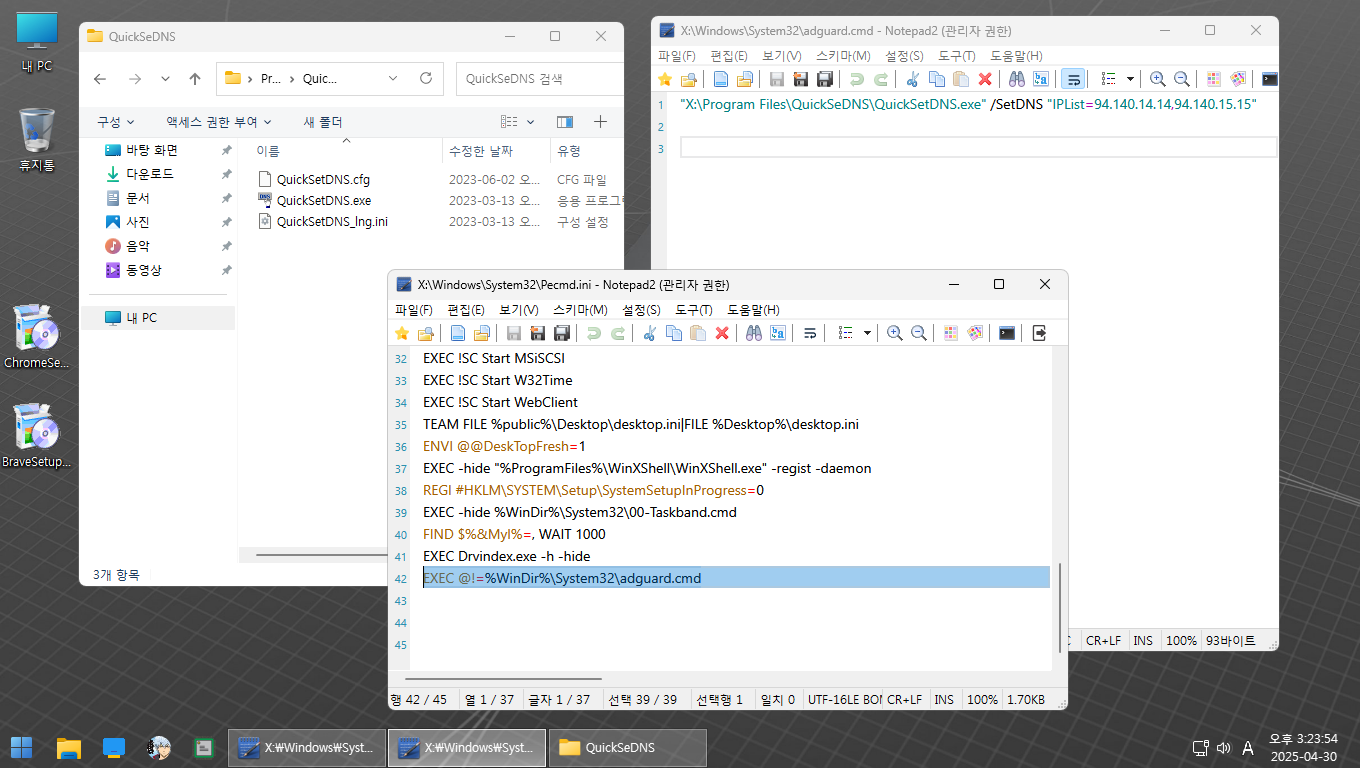Click volume icon in system tray
Image resolution: width=1360 pixels, height=768 pixels.
pyautogui.click(x=1223, y=748)
